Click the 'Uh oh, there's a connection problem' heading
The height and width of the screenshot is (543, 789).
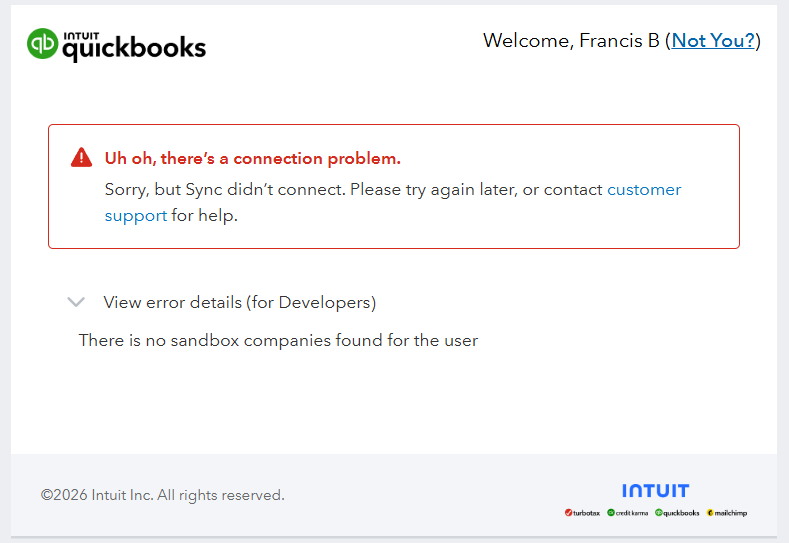coord(252,158)
